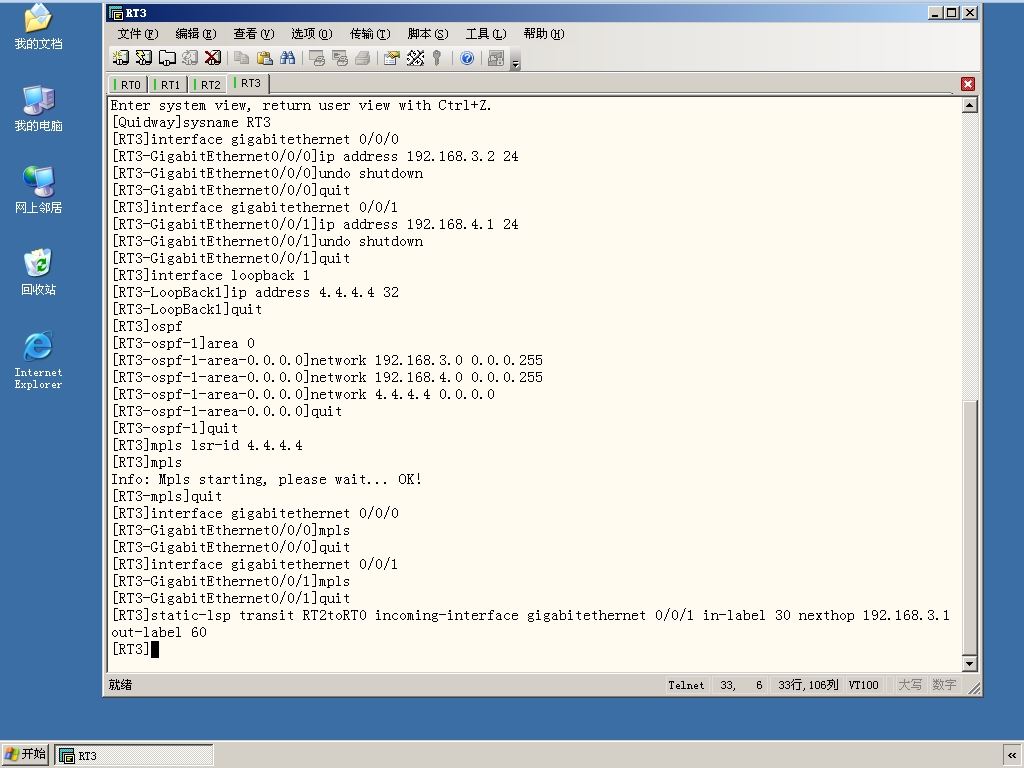1024x768 pixels.
Task: Click the VT100 status bar entry
Action: pyautogui.click(x=863, y=685)
